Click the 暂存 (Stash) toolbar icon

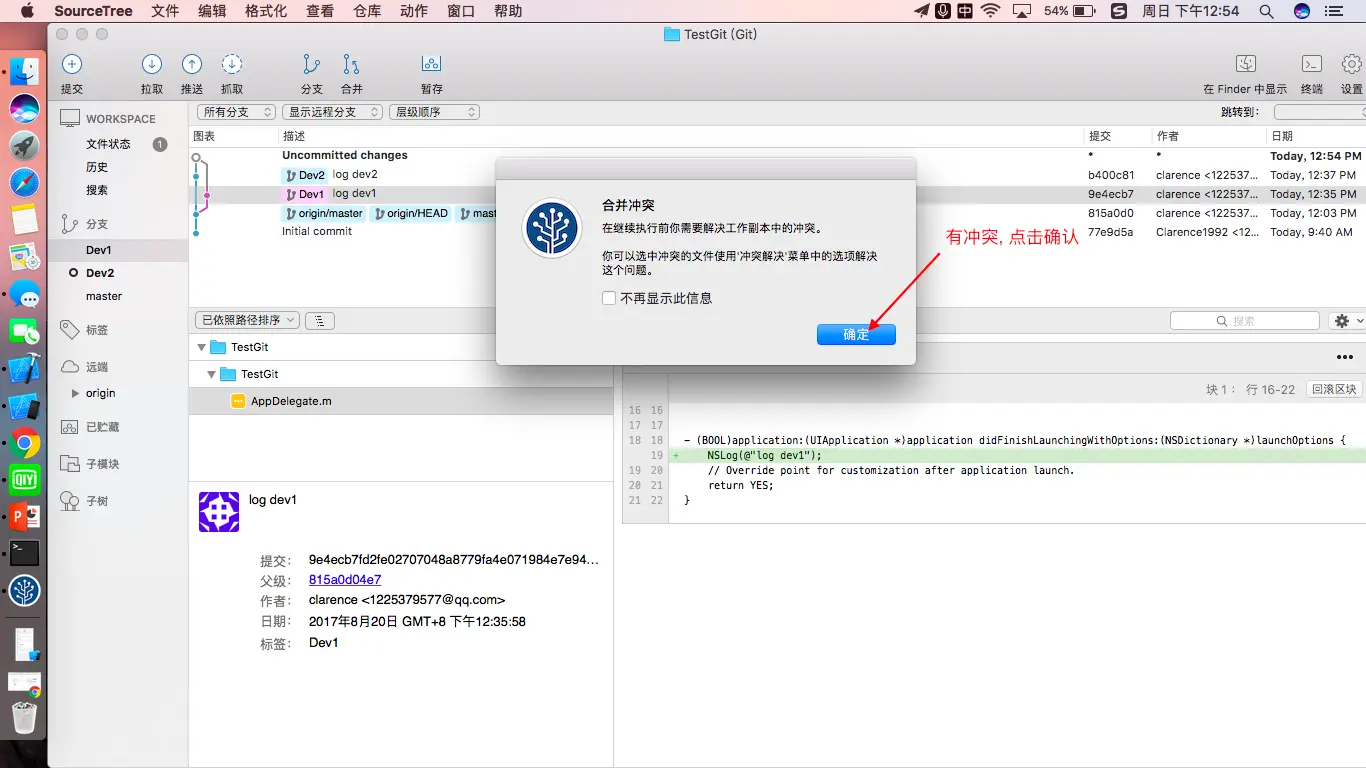click(x=431, y=64)
